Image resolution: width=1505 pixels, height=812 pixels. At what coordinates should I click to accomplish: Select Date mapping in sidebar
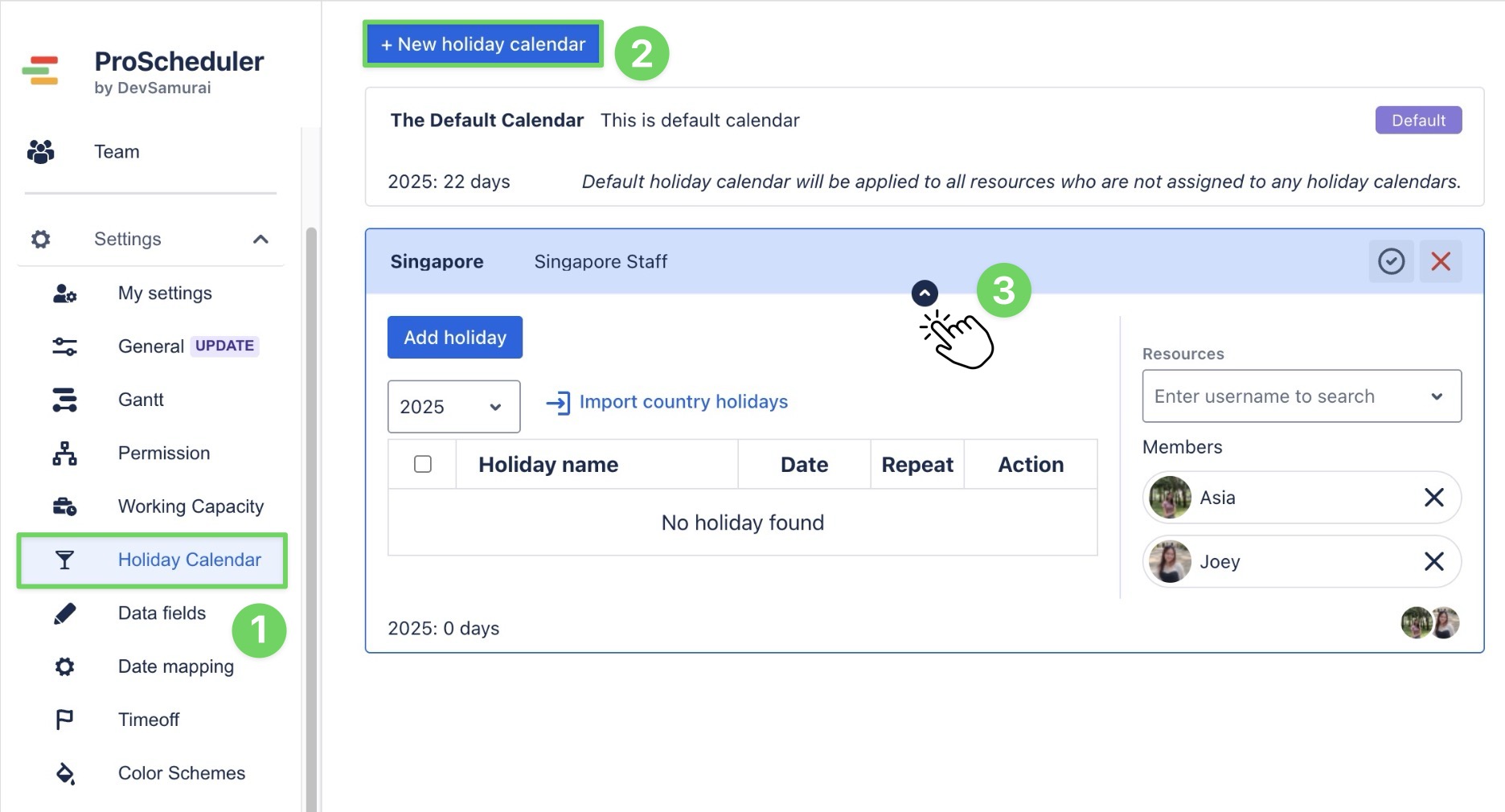[x=175, y=666]
